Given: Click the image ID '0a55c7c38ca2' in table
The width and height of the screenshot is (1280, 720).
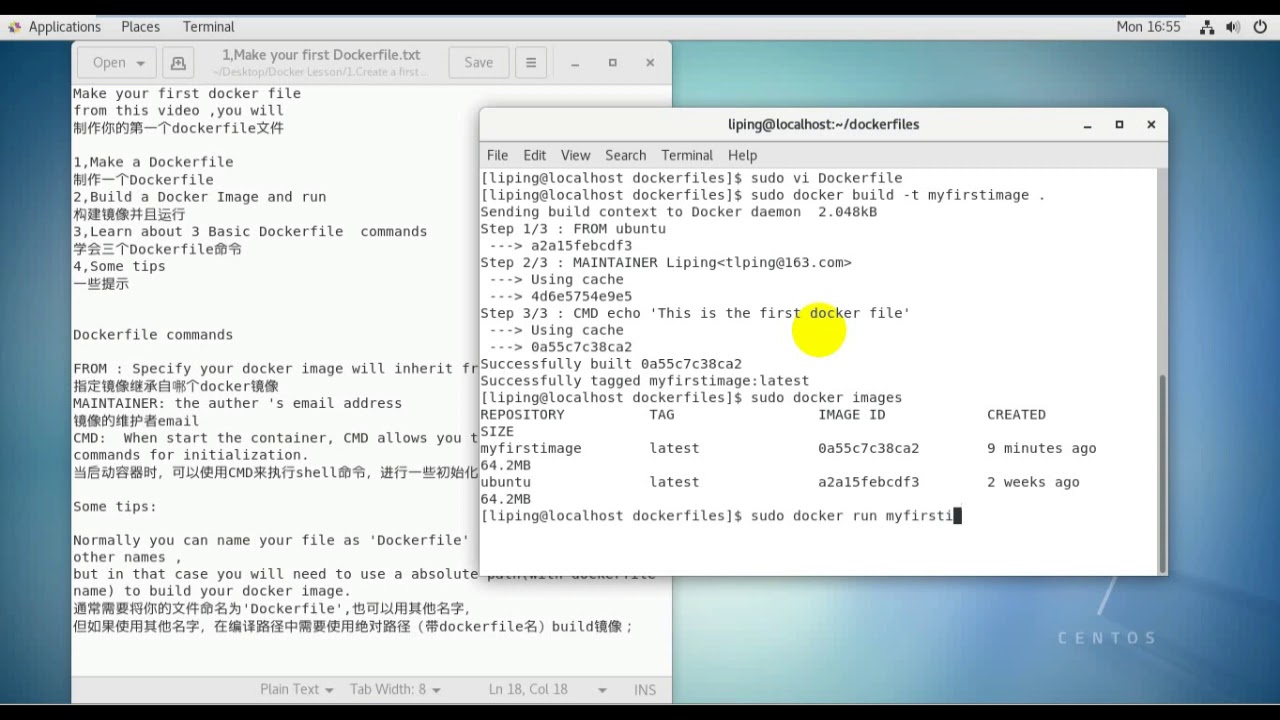Looking at the screenshot, I should [868, 449].
